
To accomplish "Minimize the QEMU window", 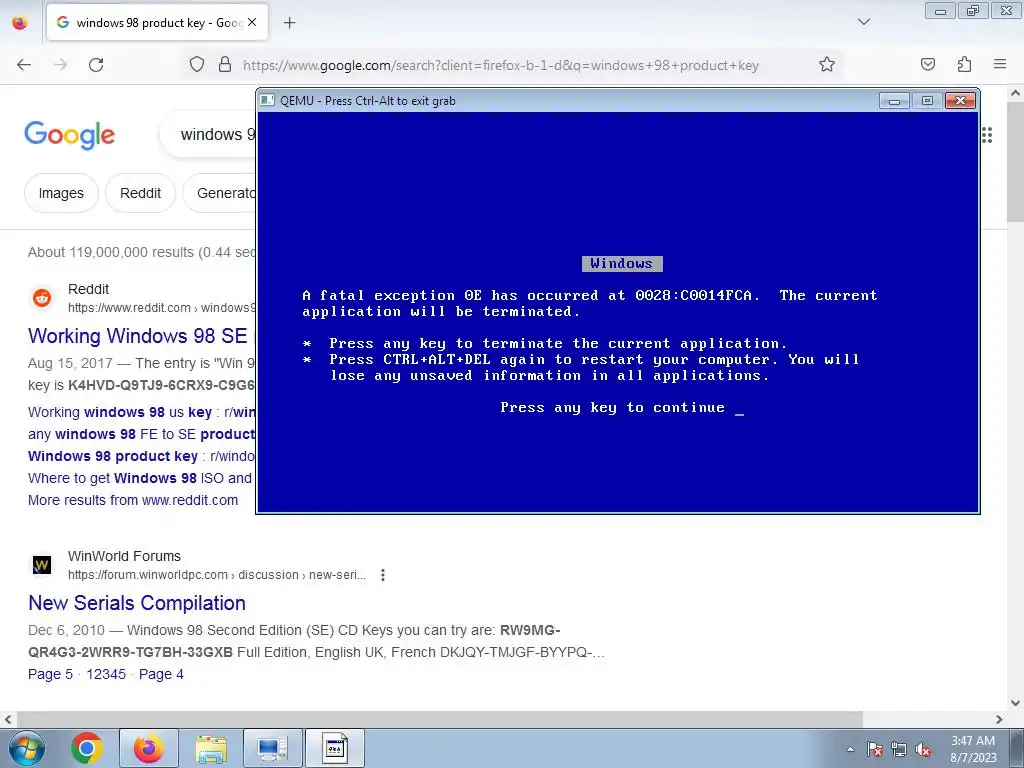I will coord(894,101).
